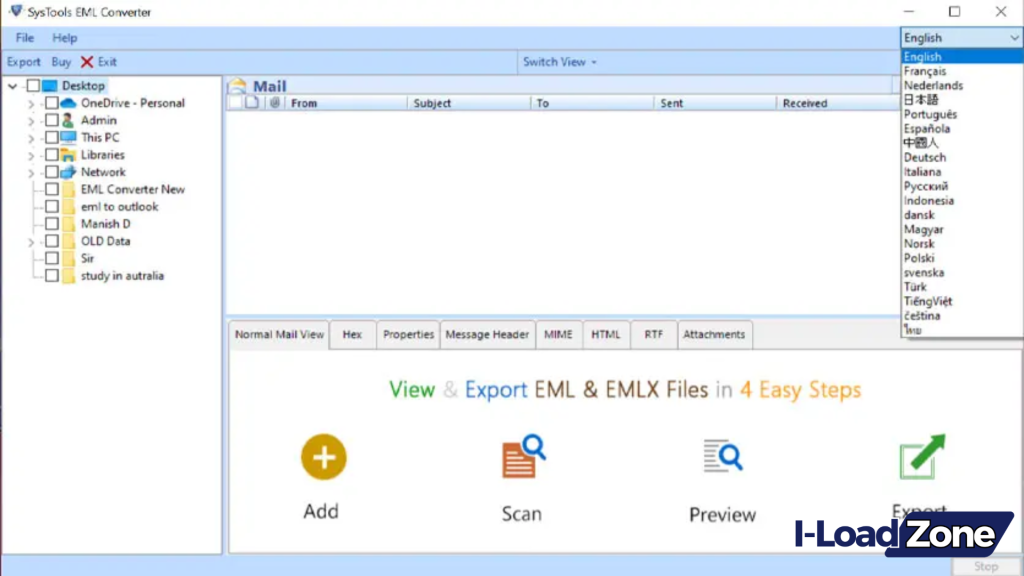
Task: Click the EML Converter New folder icon
Action: click(x=69, y=189)
